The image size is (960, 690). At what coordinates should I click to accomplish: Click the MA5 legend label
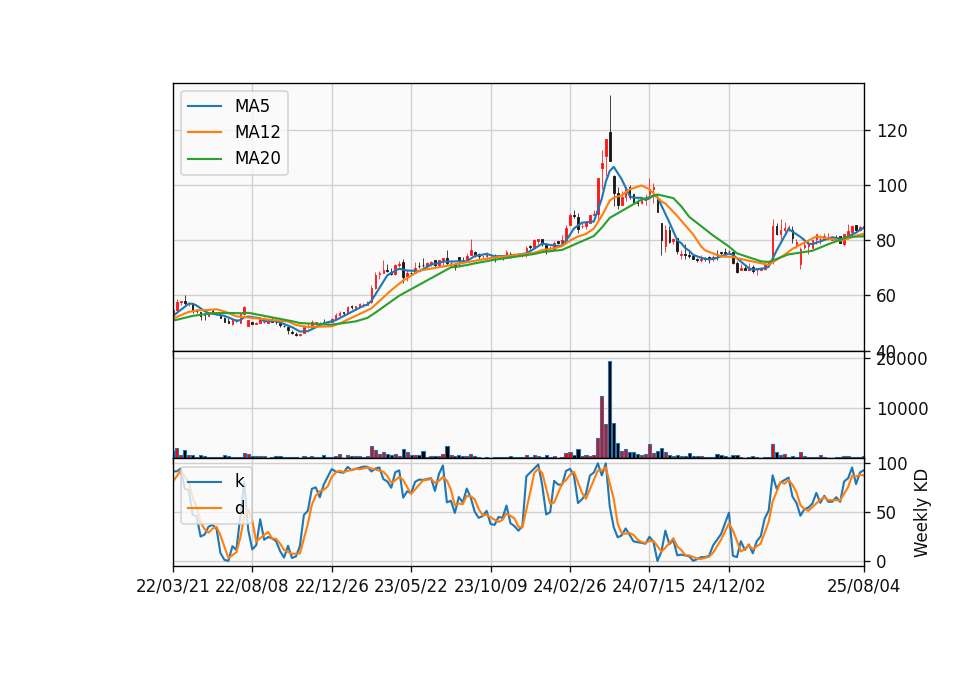[x=252, y=106]
